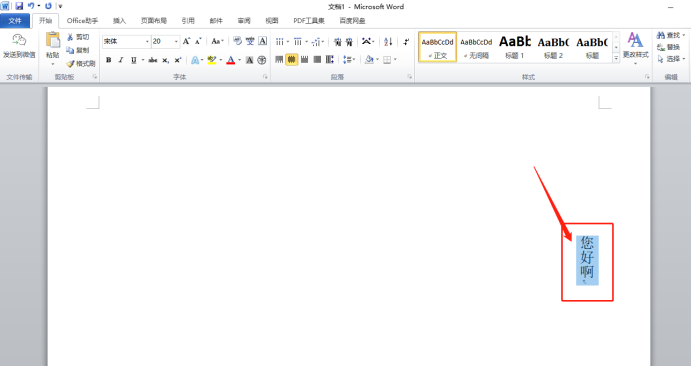Open the font name dropdown (宋体)

coord(147,41)
